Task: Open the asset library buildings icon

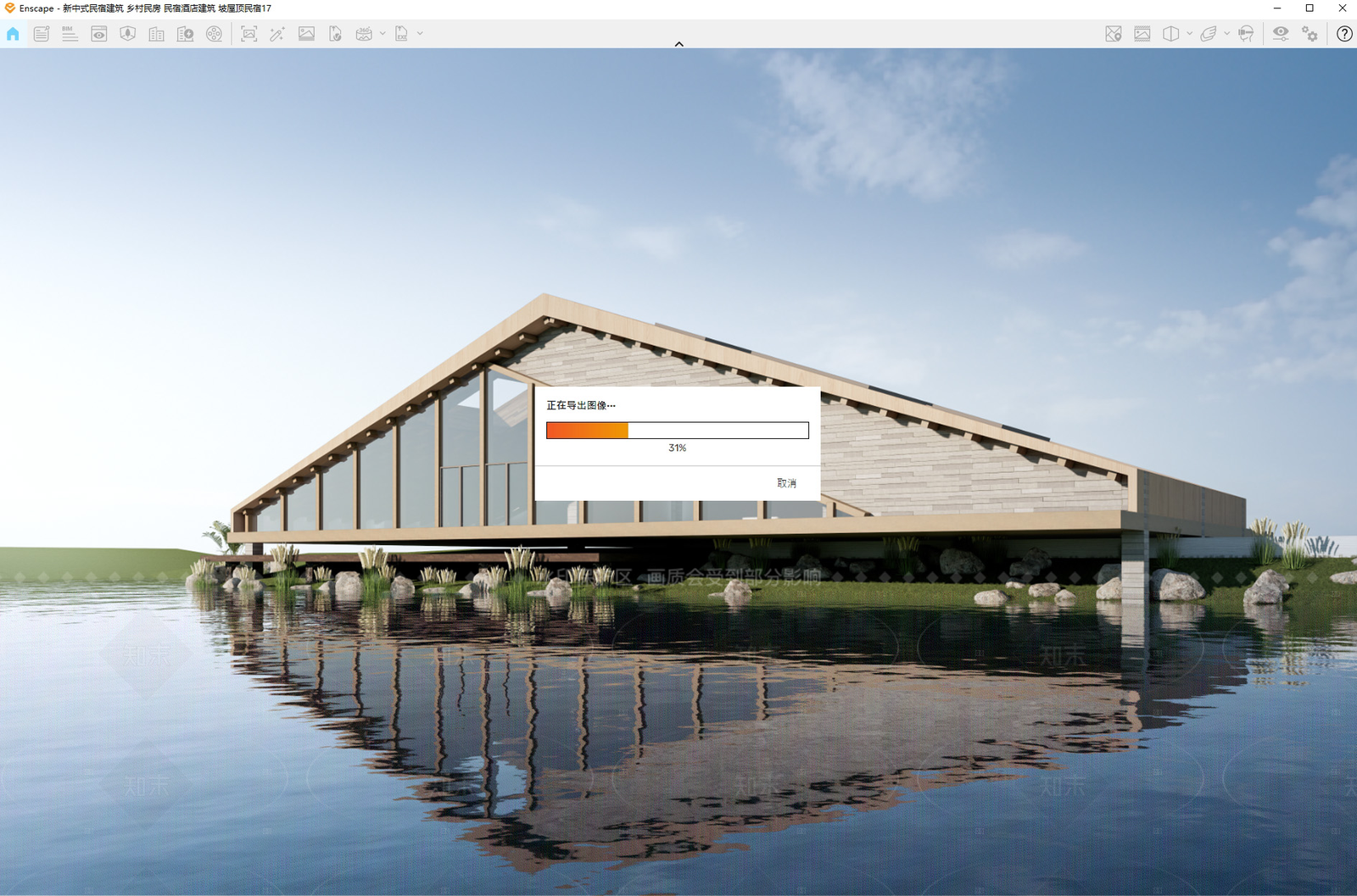Action: tap(157, 34)
